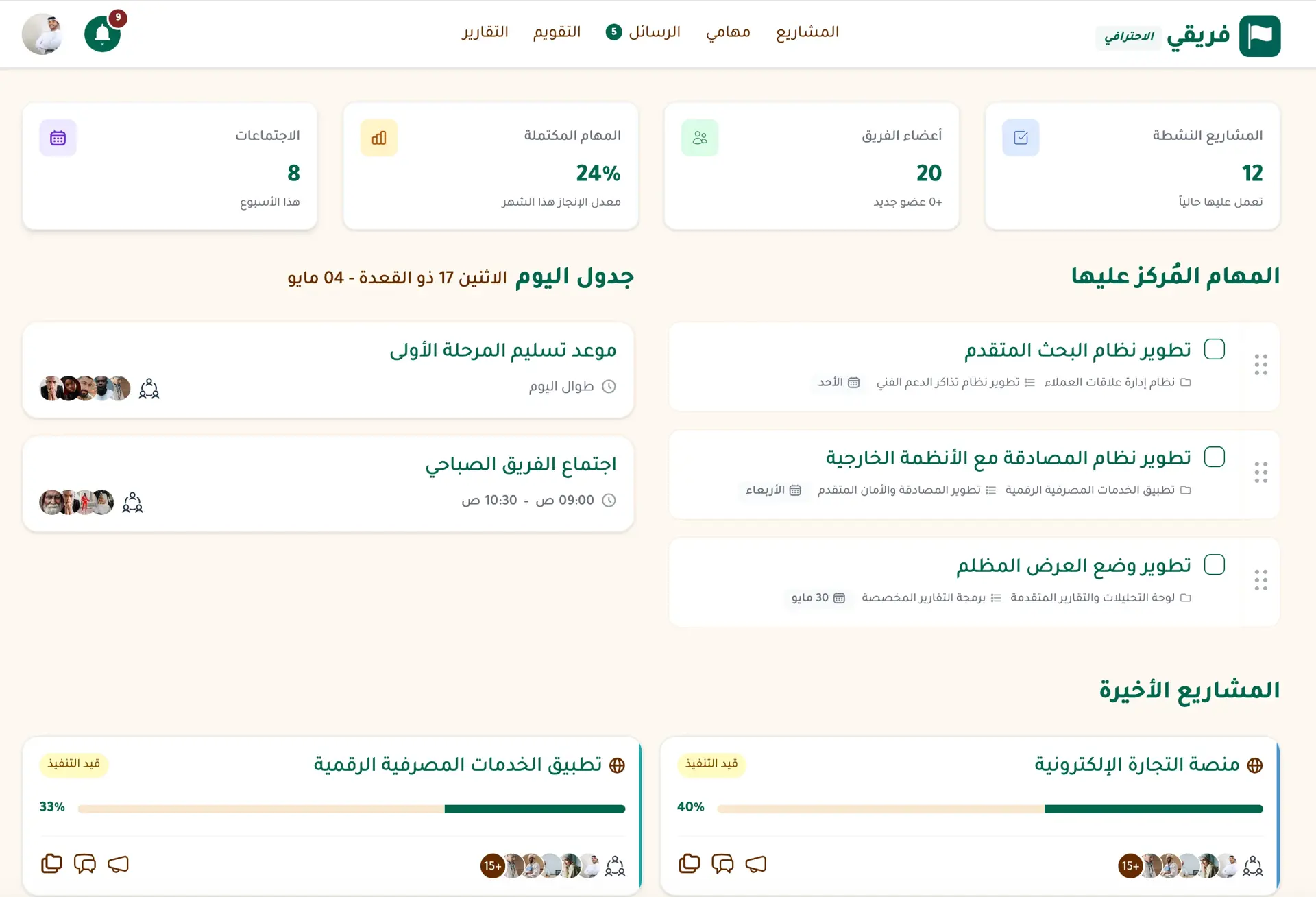This screenshot has width=1316, height=897.
Task: Click the messages unread count badge 5
Action: pos(614,32)
